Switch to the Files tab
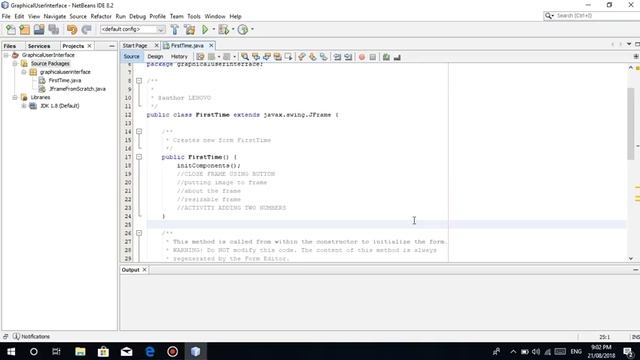The image size is (640, 360). (10, 46)
